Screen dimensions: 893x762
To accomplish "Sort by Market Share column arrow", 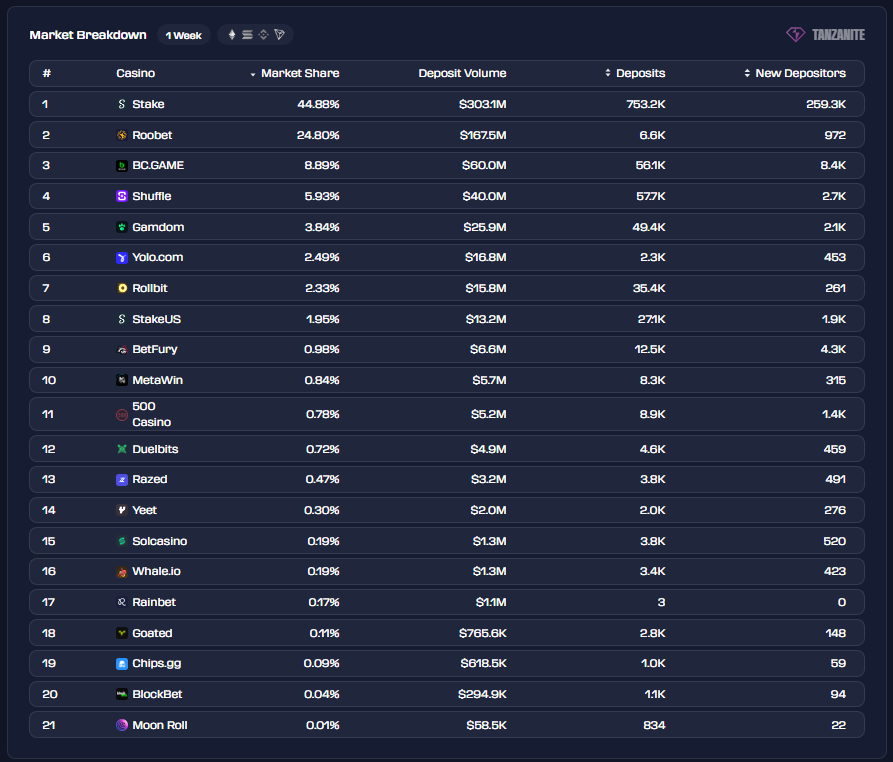I will [x=253, y=74].
